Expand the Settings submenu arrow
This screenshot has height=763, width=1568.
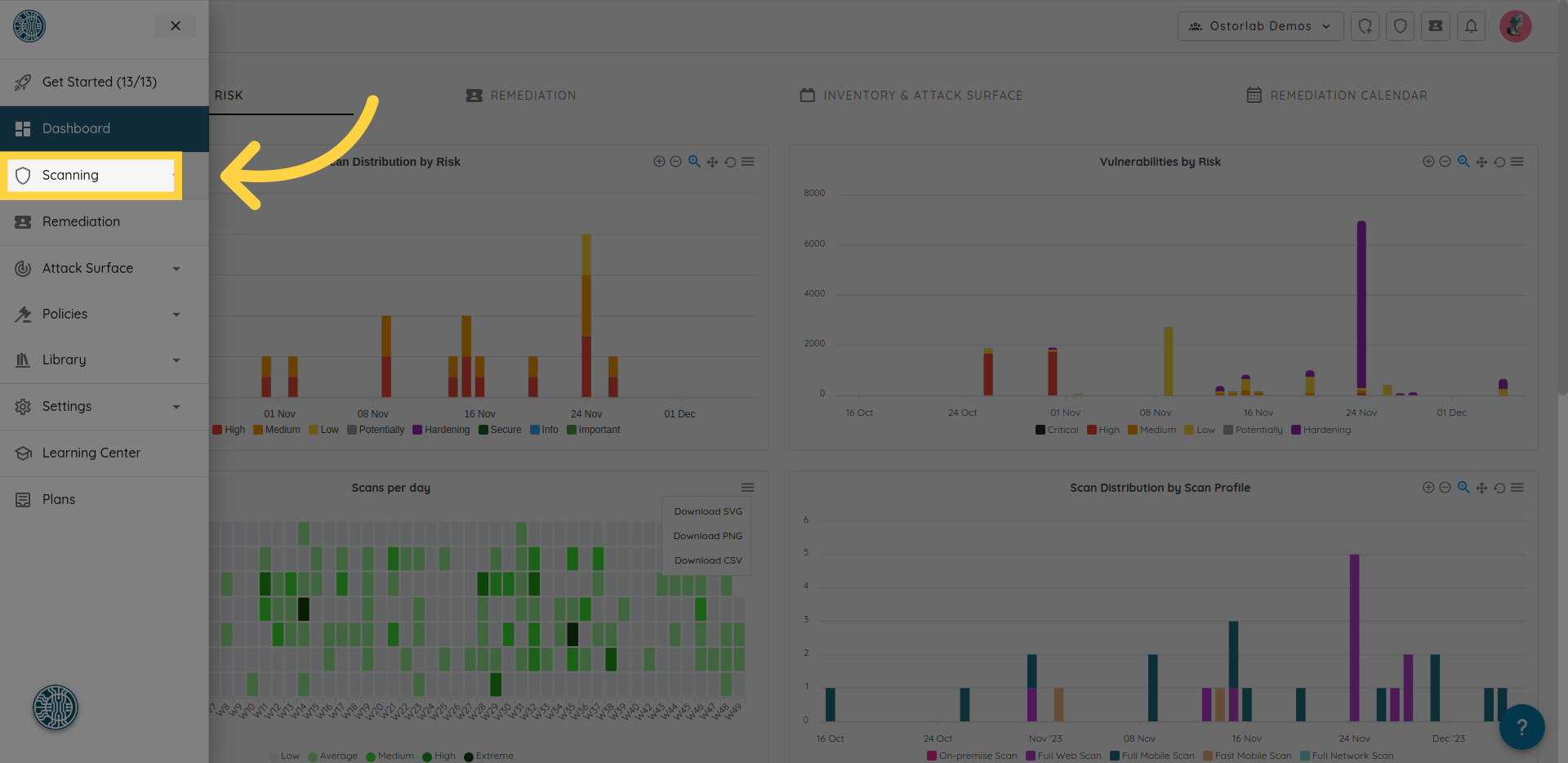click(x=176, y=407)
